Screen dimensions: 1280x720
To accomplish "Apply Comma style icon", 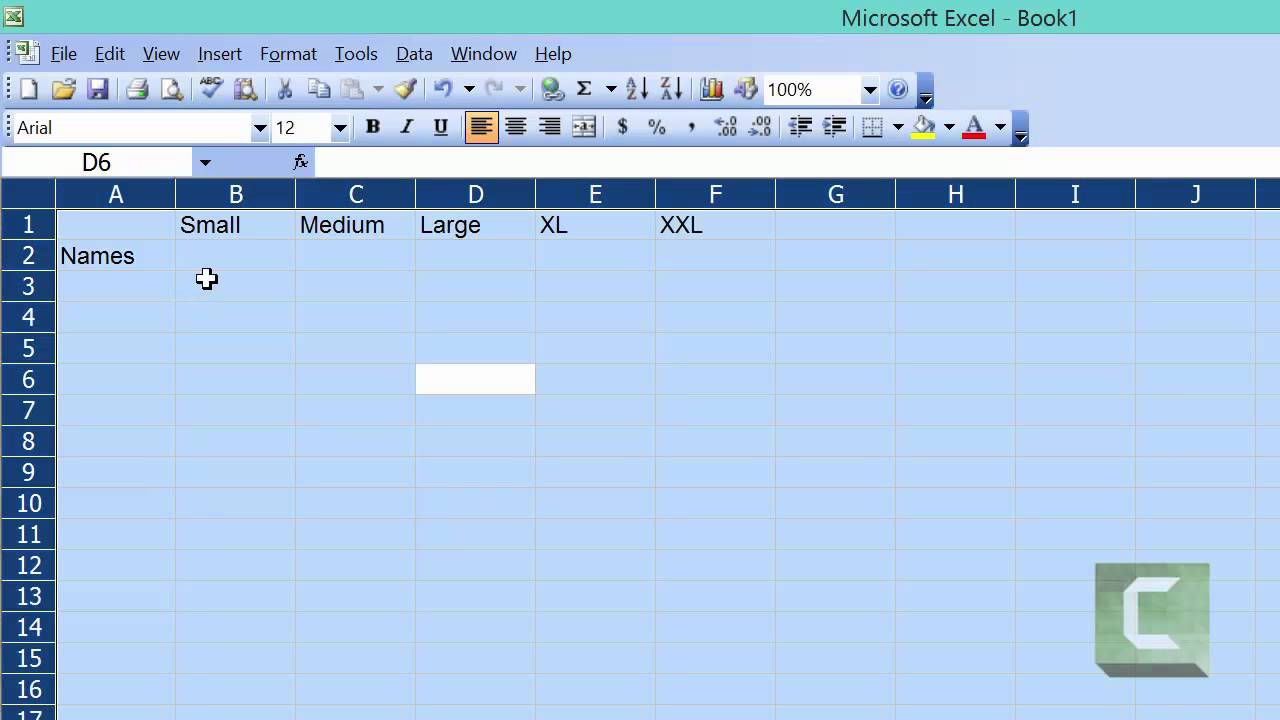I will (x=691, y=127).
